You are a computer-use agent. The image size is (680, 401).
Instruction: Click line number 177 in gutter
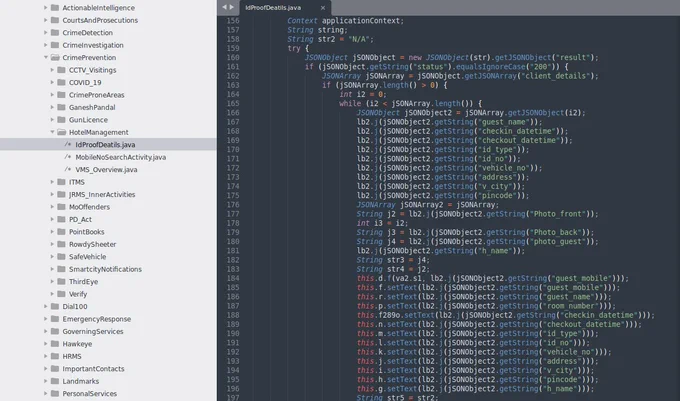233,214
